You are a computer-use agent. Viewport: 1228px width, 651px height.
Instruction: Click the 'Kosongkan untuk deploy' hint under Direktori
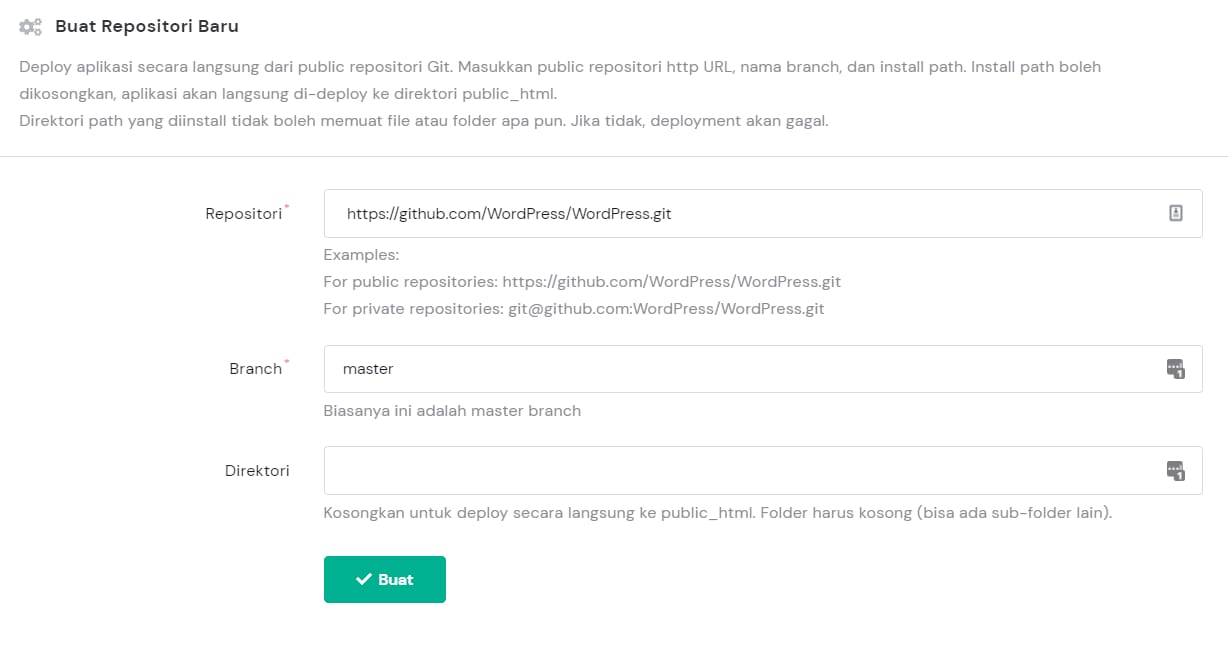(717, 513)
